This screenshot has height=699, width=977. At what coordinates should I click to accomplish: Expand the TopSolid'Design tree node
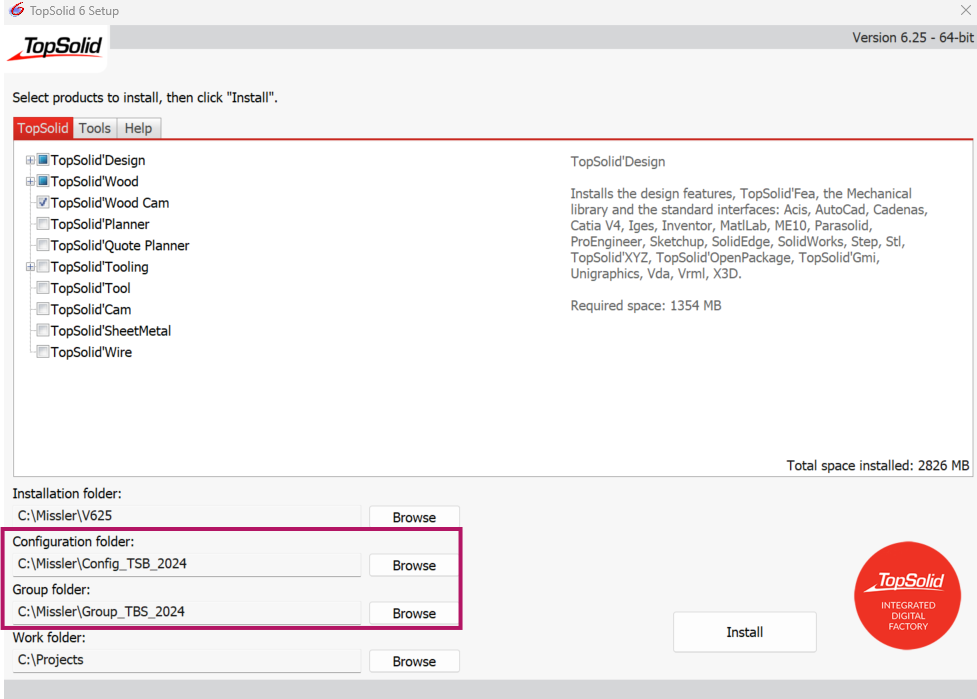pyautogui.click(x=30, y=160)
